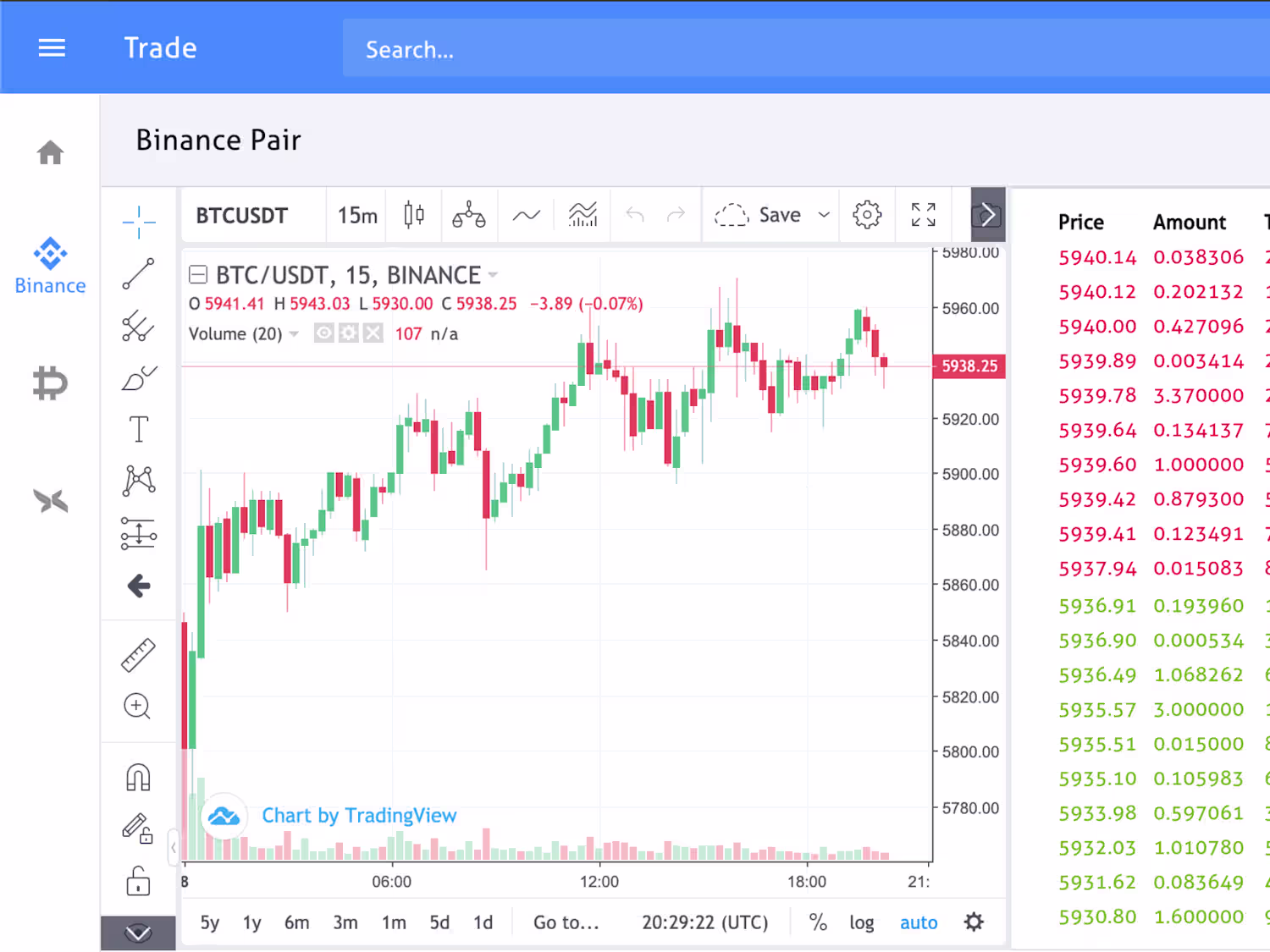Activate the zoom in tool
The width and height of the screenshot is (1270, 952).
click(x=137, y=706)
